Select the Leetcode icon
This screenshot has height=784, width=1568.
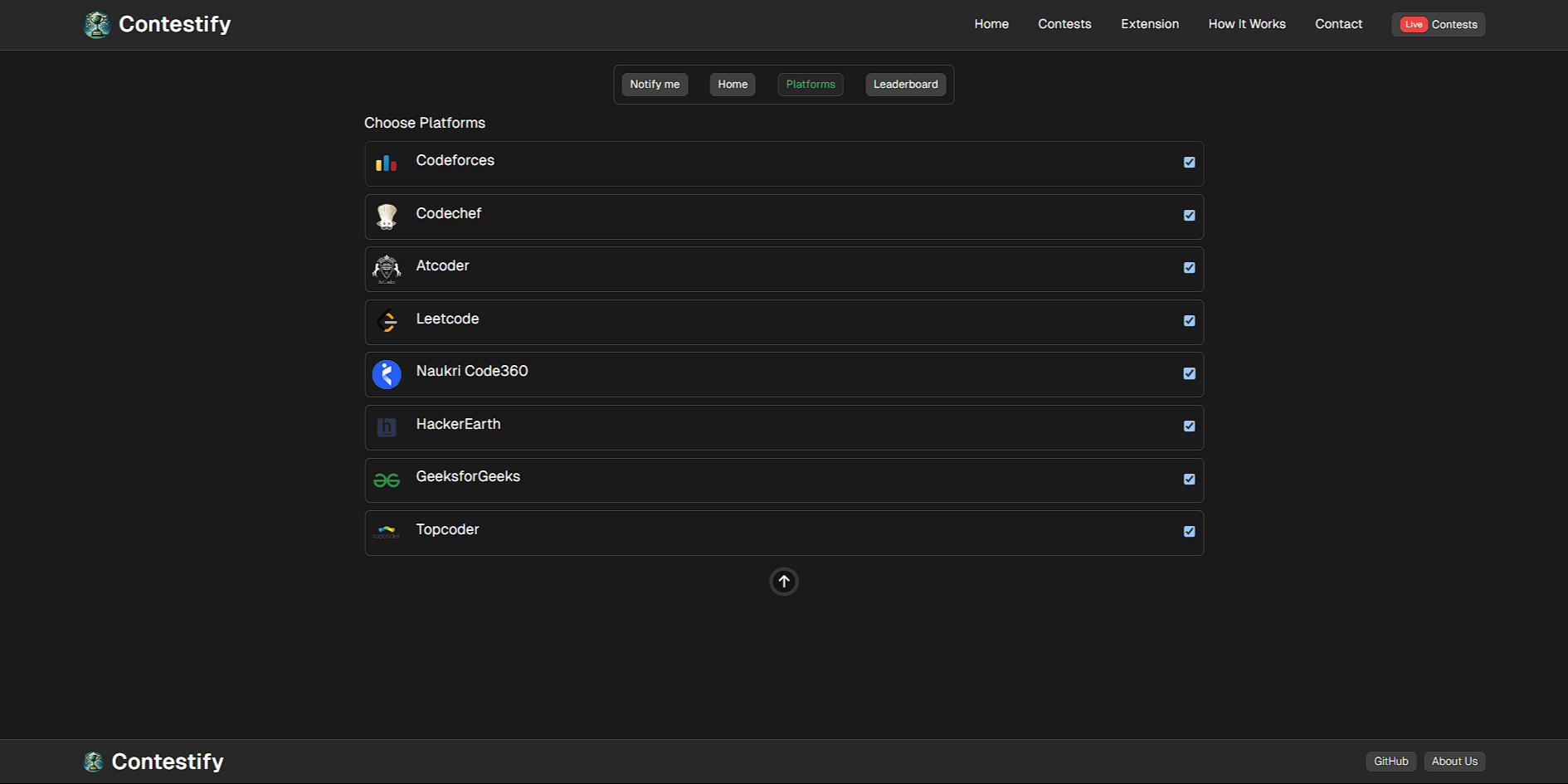tap(387, 322)
